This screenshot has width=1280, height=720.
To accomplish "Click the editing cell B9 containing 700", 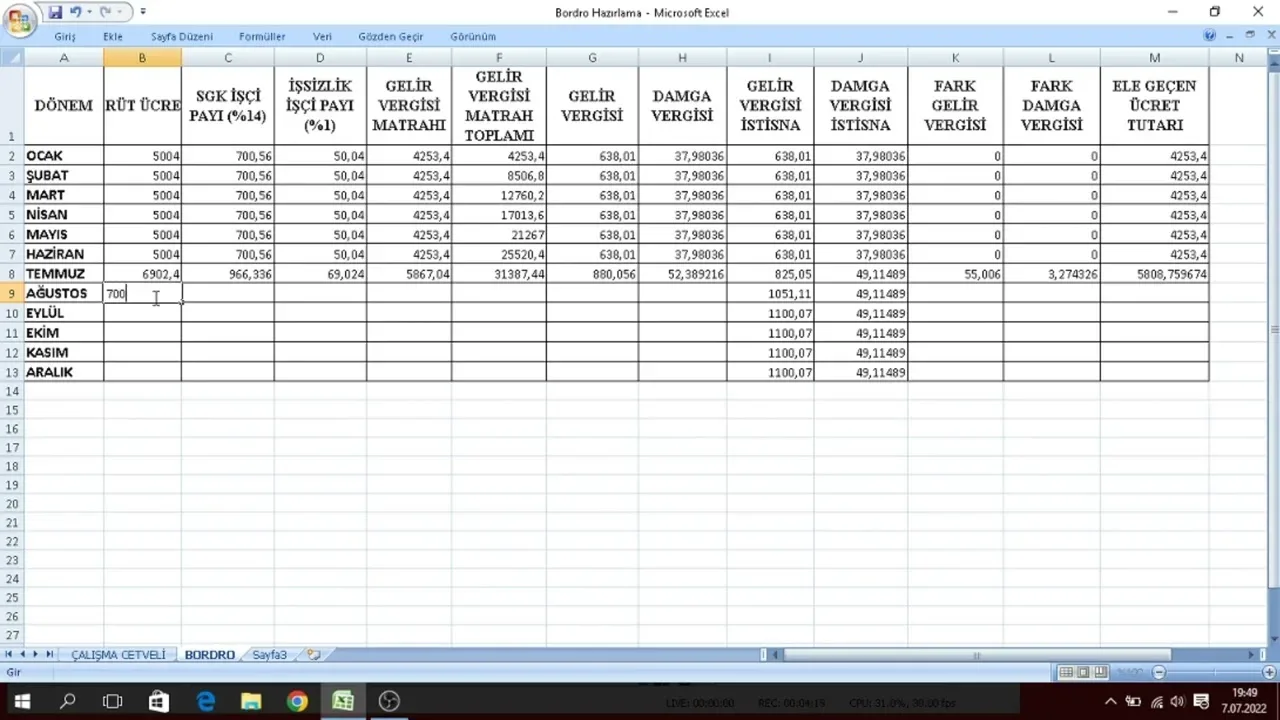I will (142, 294).
